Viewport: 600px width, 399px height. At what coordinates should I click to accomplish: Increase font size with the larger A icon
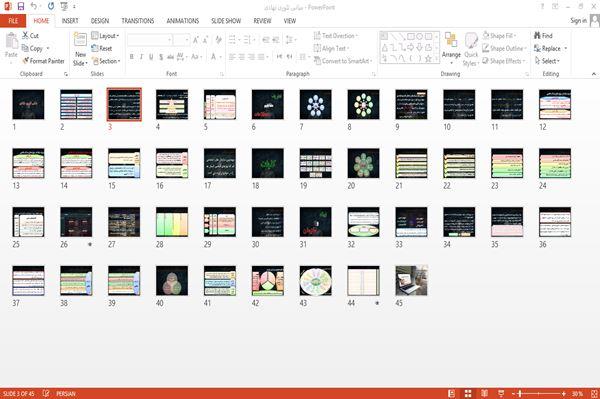[x=196, y=40]
